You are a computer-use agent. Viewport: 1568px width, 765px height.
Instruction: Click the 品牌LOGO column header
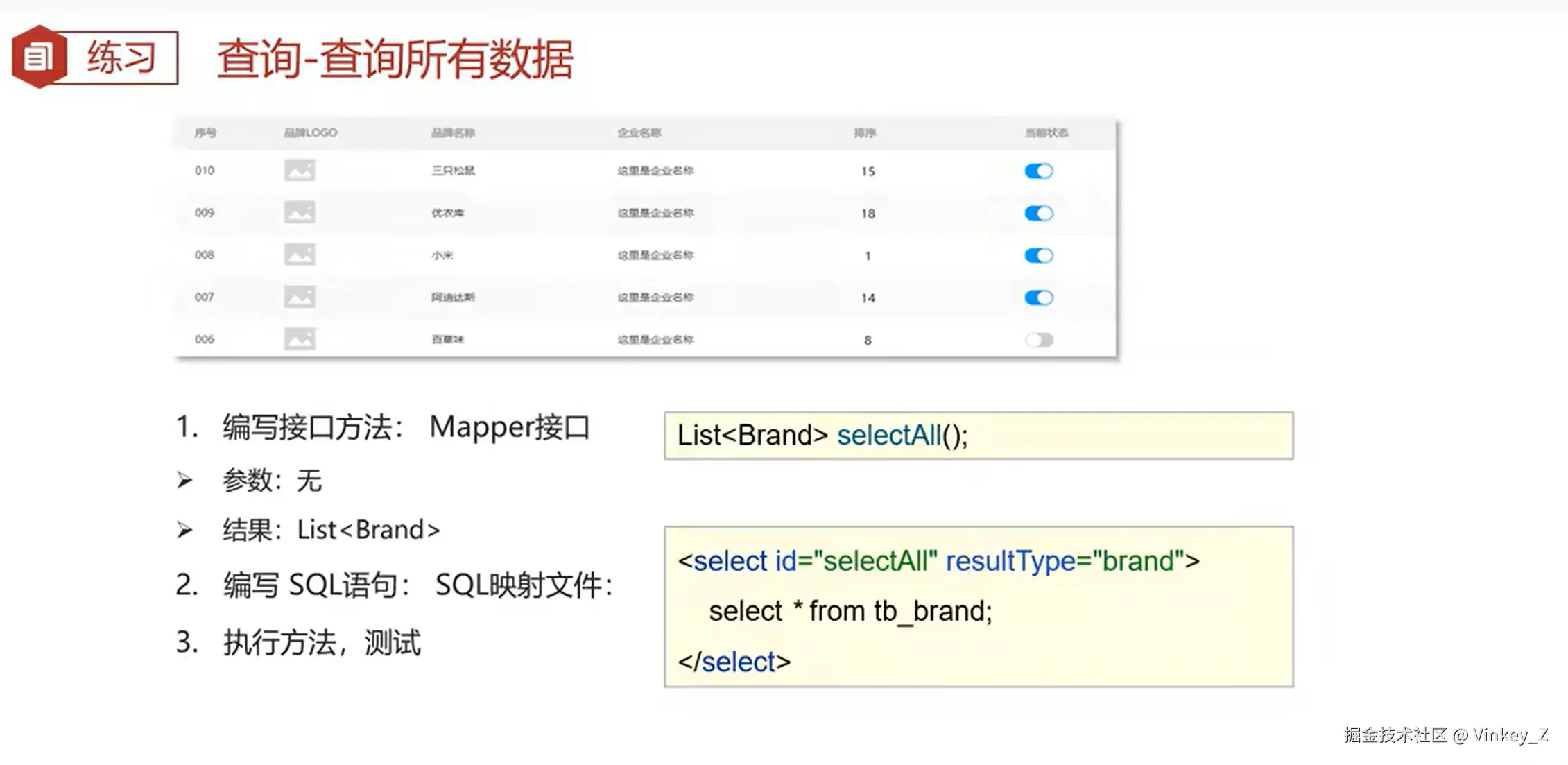pyautogui.click(x=311, y=132)
